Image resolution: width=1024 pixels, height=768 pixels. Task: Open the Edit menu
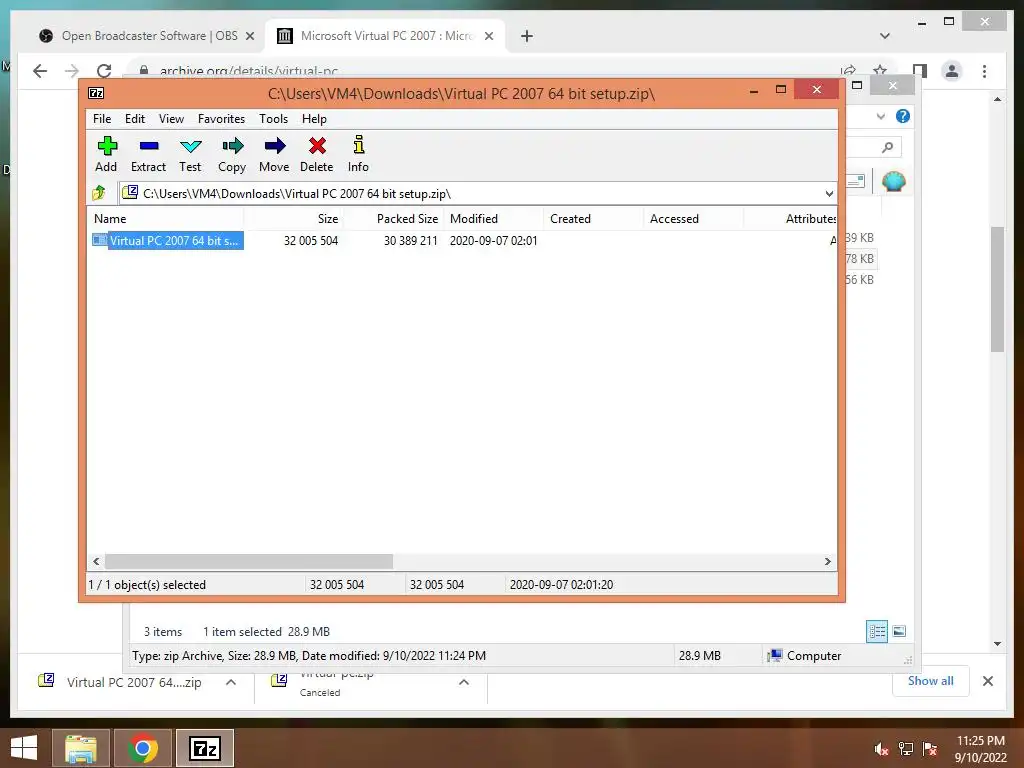tap(135, 119)
